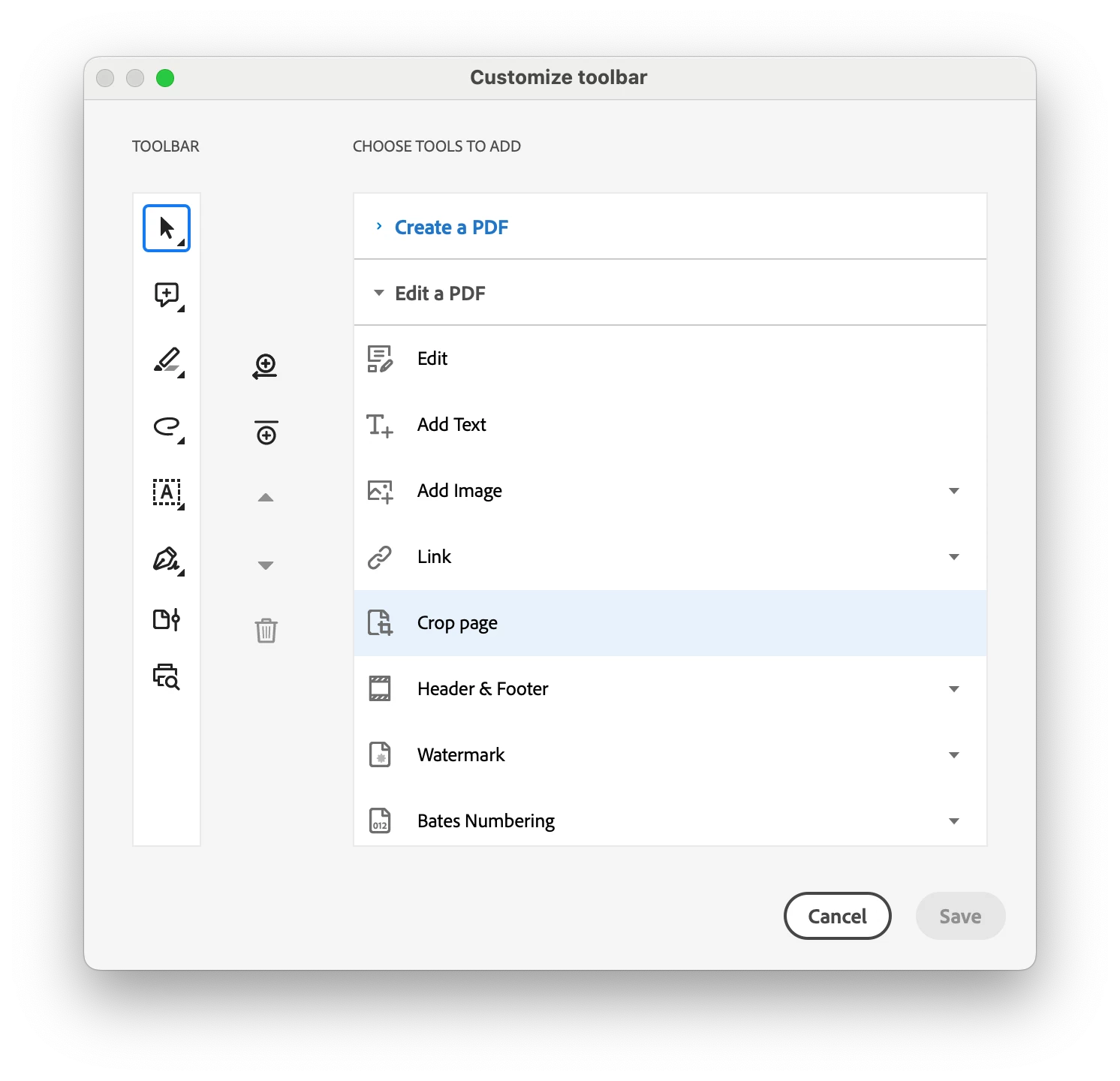Click the Watermark page icon
The width and height of the screenshot is (1120, 1081).
point(380,754)
